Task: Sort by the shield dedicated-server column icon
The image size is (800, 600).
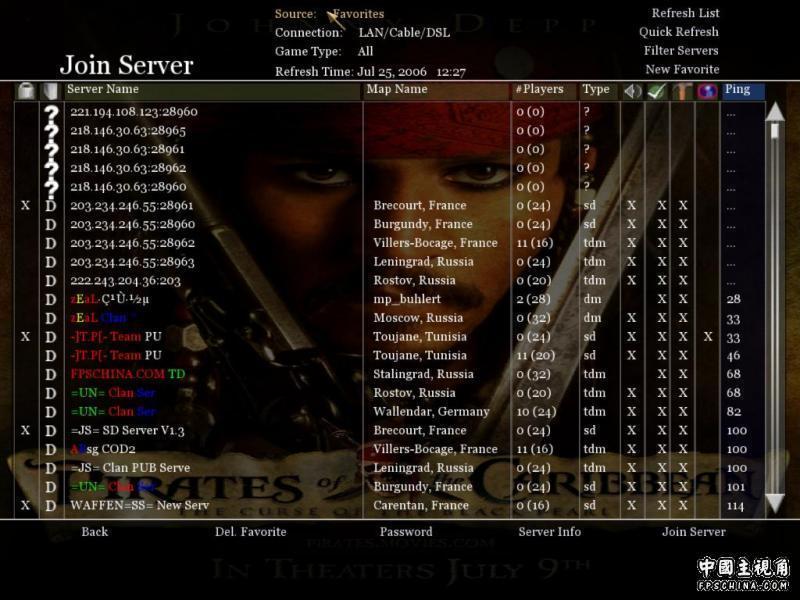Action: click(50, 91)
